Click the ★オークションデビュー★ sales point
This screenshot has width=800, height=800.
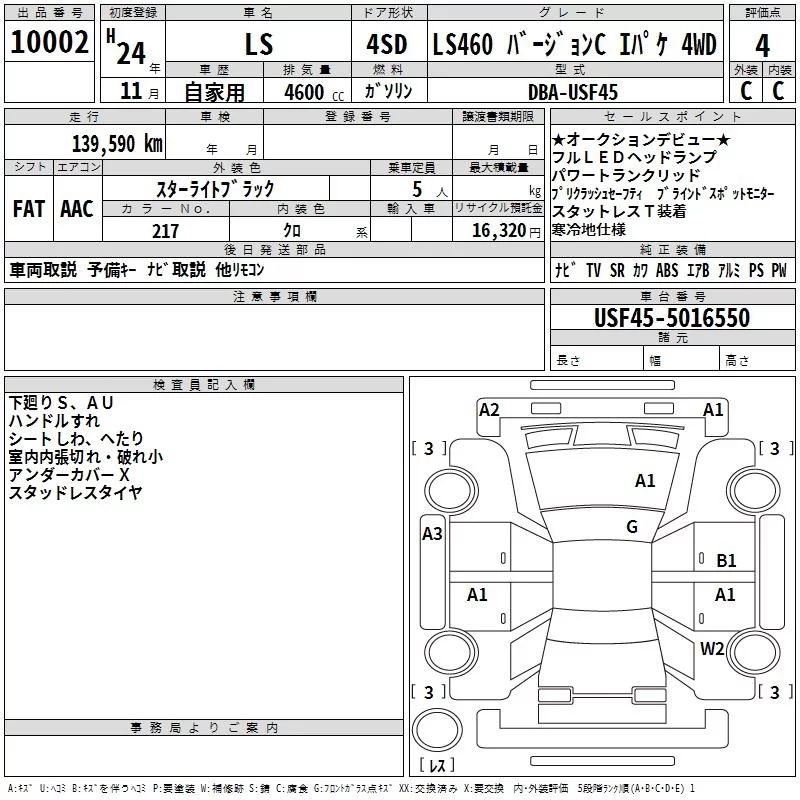coord(641,139)
